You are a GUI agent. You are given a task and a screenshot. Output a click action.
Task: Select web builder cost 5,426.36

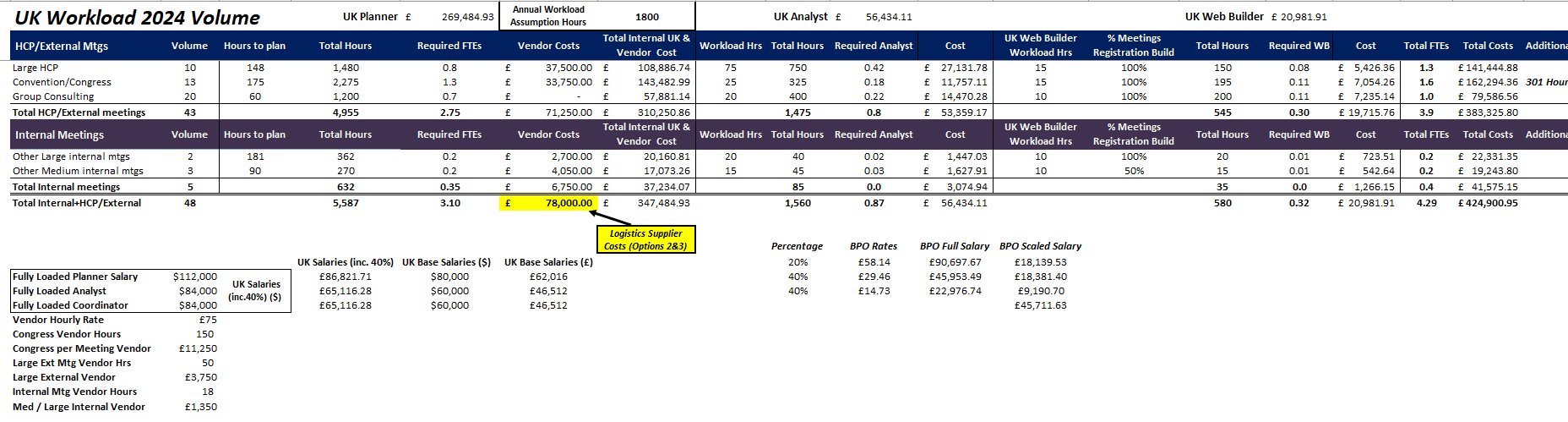[x=1375, y=68]
